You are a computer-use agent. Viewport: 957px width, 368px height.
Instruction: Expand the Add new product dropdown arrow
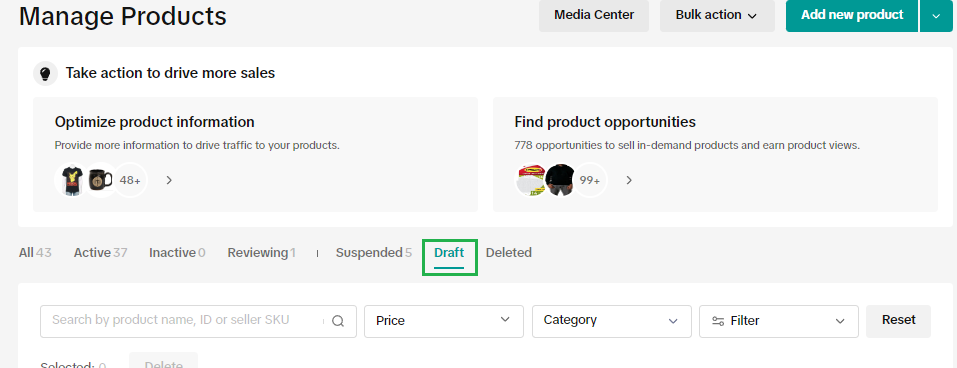pyautogui.click(x=936, y=15)
